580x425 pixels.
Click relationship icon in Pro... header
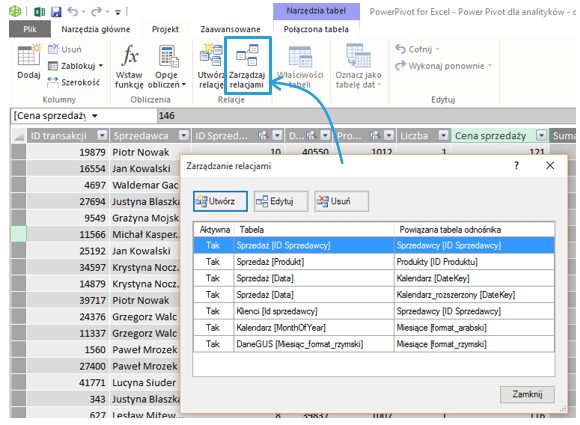(375, 135)
